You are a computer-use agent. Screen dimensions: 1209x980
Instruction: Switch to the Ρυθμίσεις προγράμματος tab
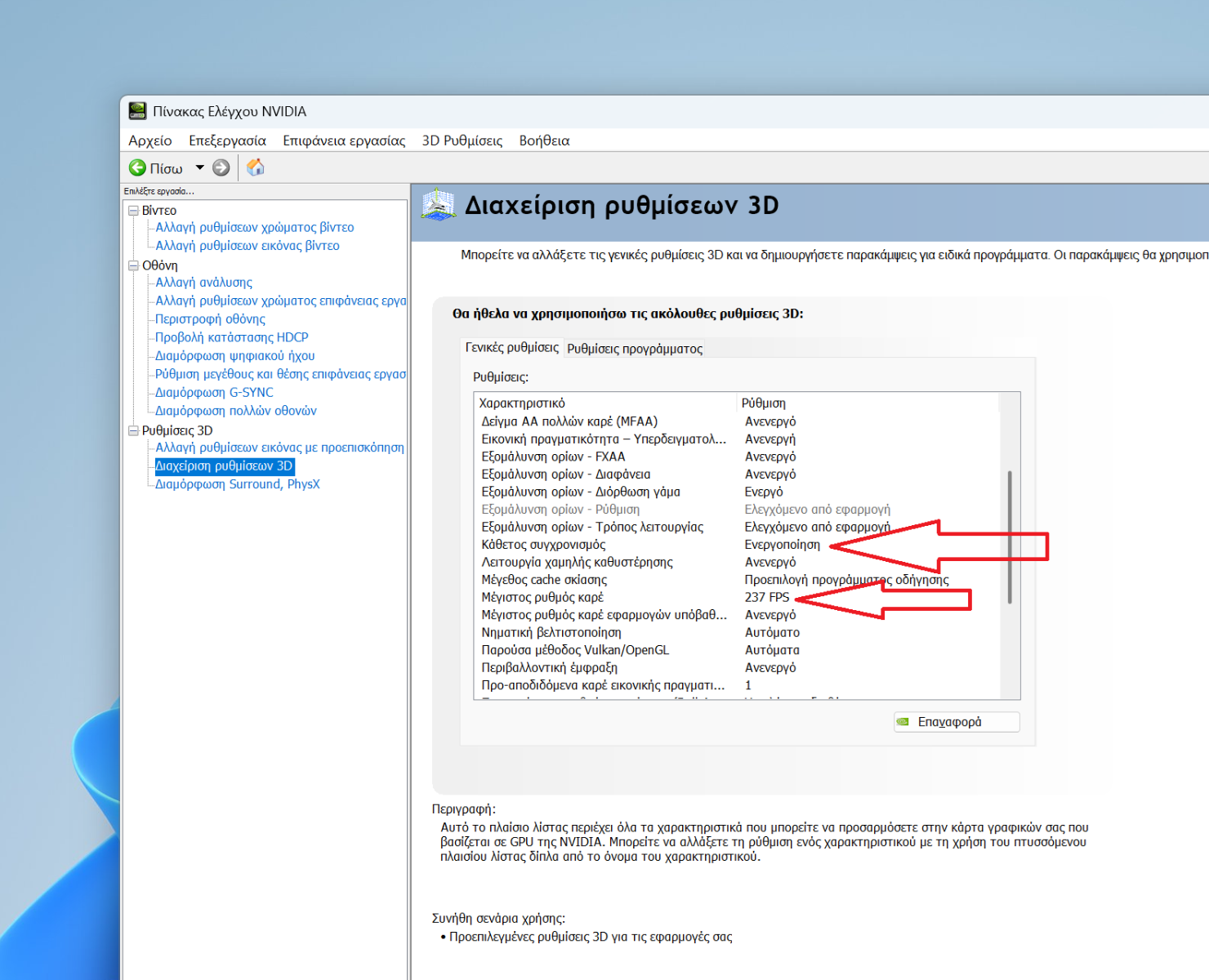(x=635, y=349)
